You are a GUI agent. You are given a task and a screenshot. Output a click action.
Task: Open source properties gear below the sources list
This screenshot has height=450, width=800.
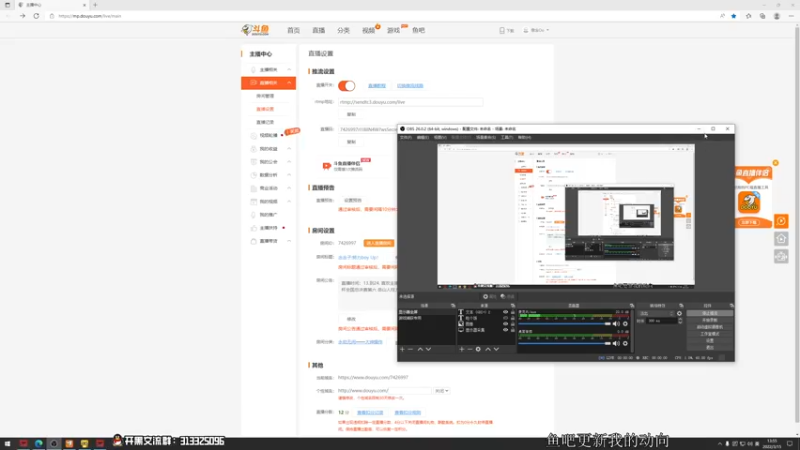(478, 349)
